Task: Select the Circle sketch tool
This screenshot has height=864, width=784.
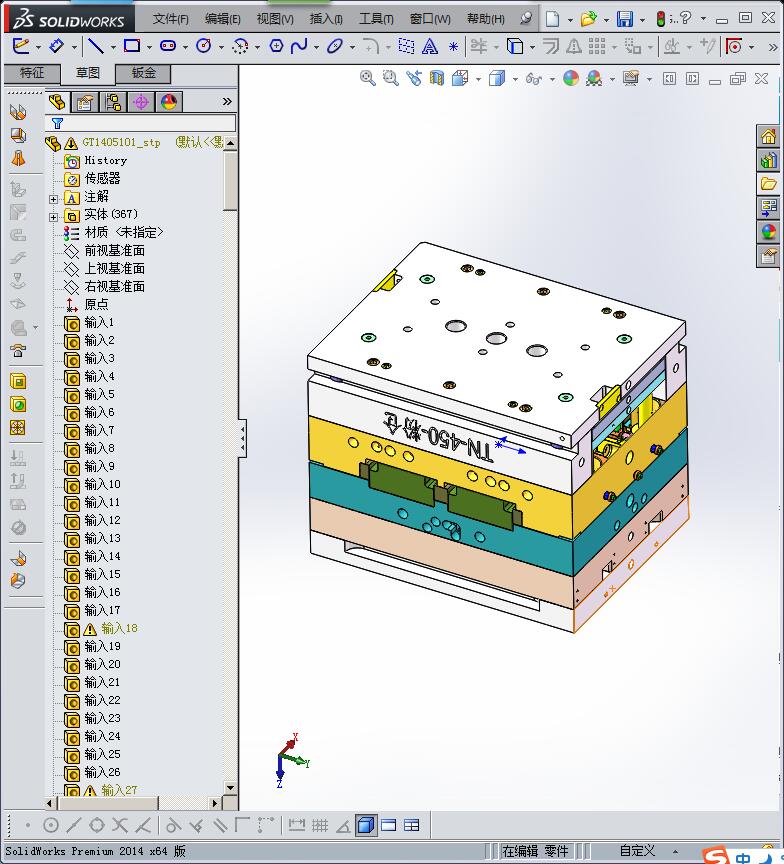Action: coord(204,46)
